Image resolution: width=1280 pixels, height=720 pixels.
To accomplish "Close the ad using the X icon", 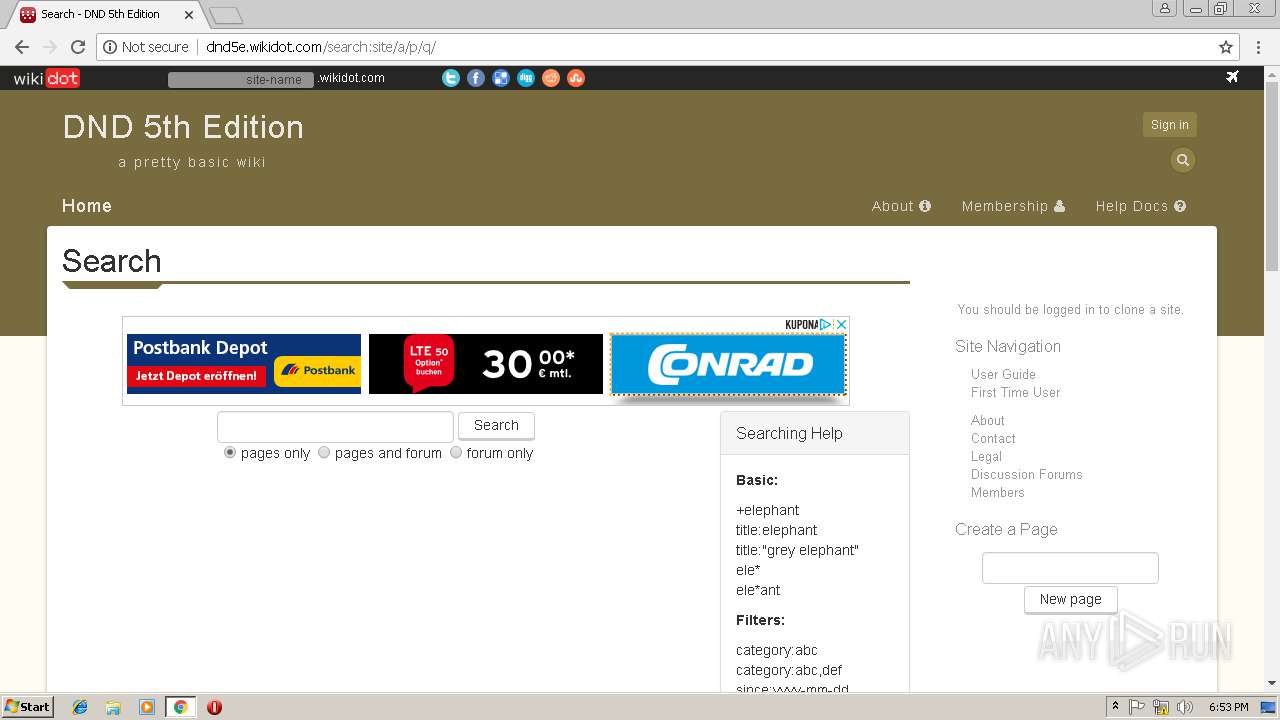I will (x=842, y=324).
